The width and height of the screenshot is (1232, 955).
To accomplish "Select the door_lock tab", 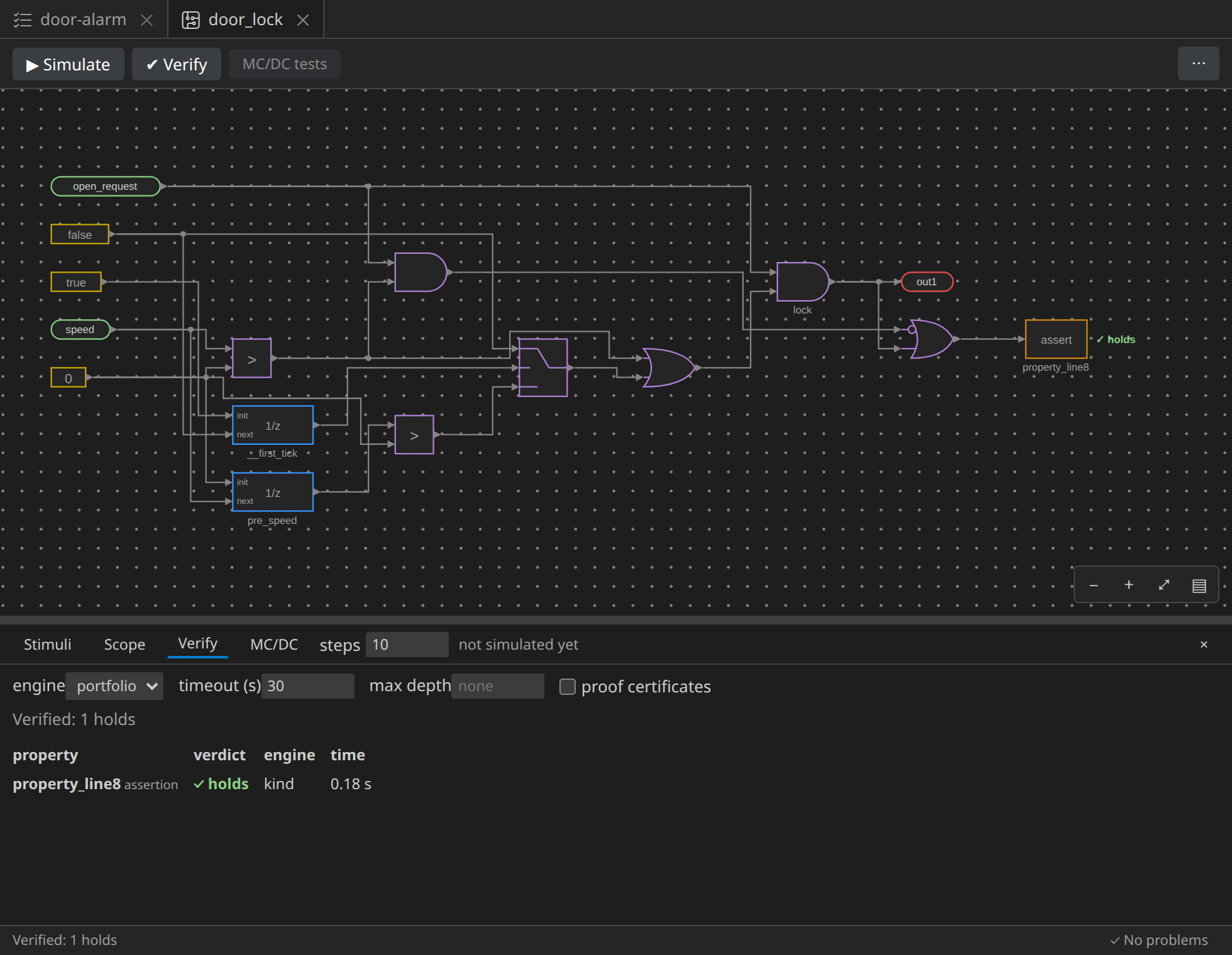I will coord(245,19).
